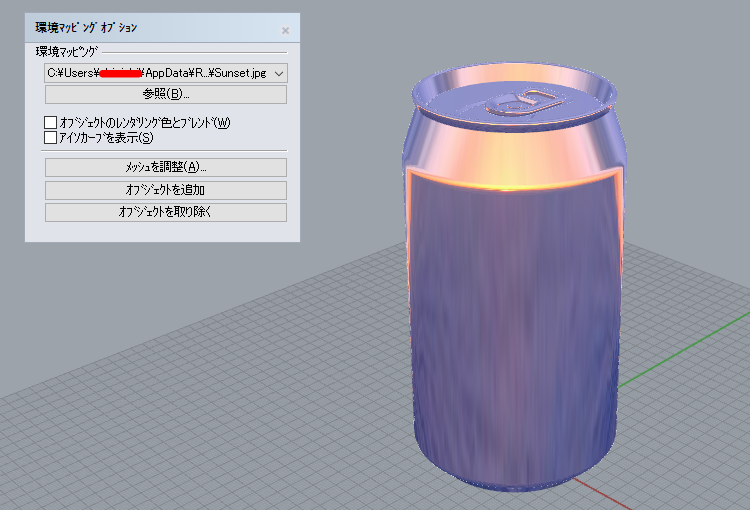The height and width of the screenshot is (510, 750).
Task: Enable オブジェクトのレンダリング色とブレンド checkbox
Action: click(51, 122)
